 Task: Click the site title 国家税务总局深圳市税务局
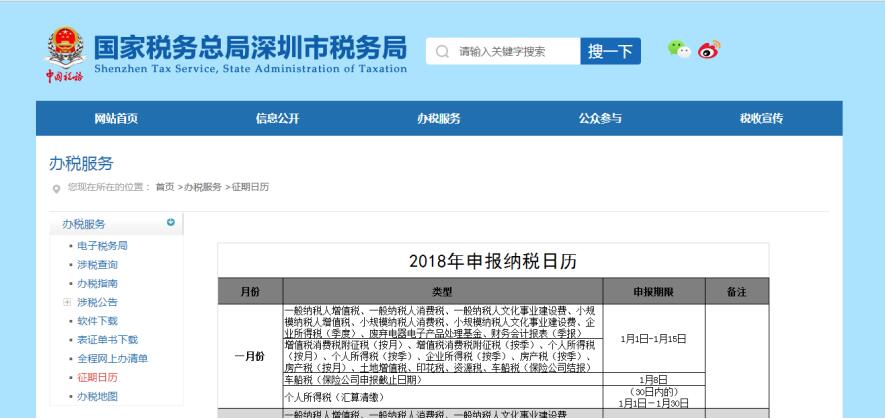pos(250,48)
